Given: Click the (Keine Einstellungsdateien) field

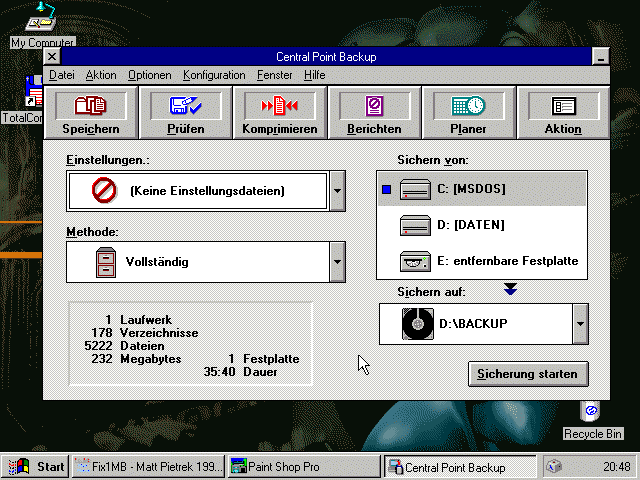Looking at the screenshot, I should pos(198,191).
